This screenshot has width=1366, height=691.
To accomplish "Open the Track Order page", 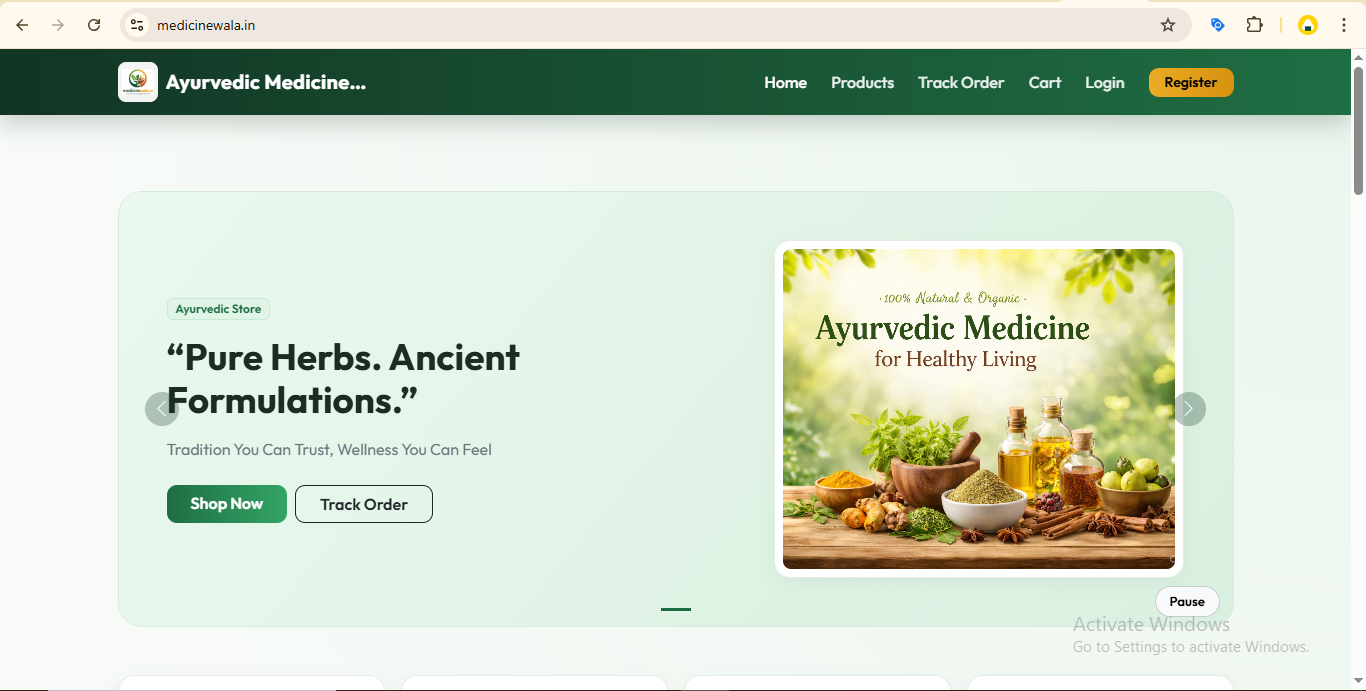I will tap(961, 83).
